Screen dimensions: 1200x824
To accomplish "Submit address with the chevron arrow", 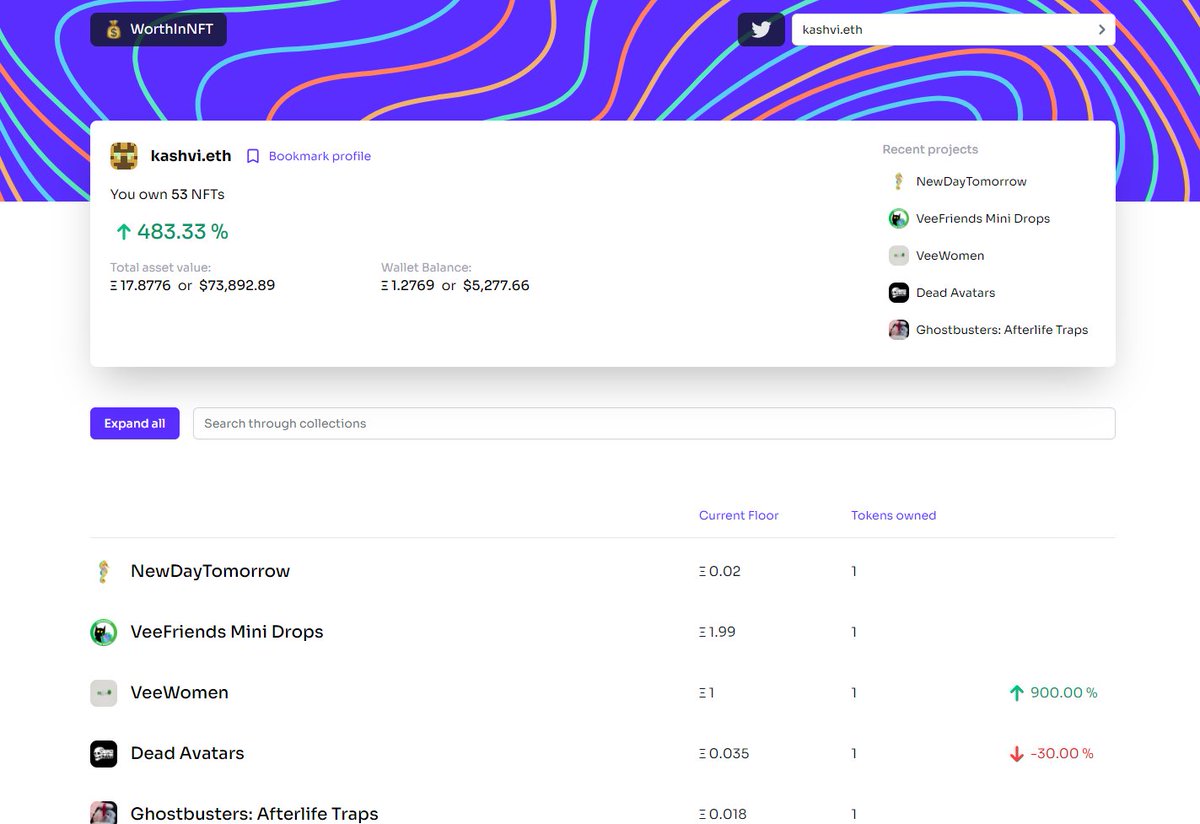I will (x=1102, y=29).
